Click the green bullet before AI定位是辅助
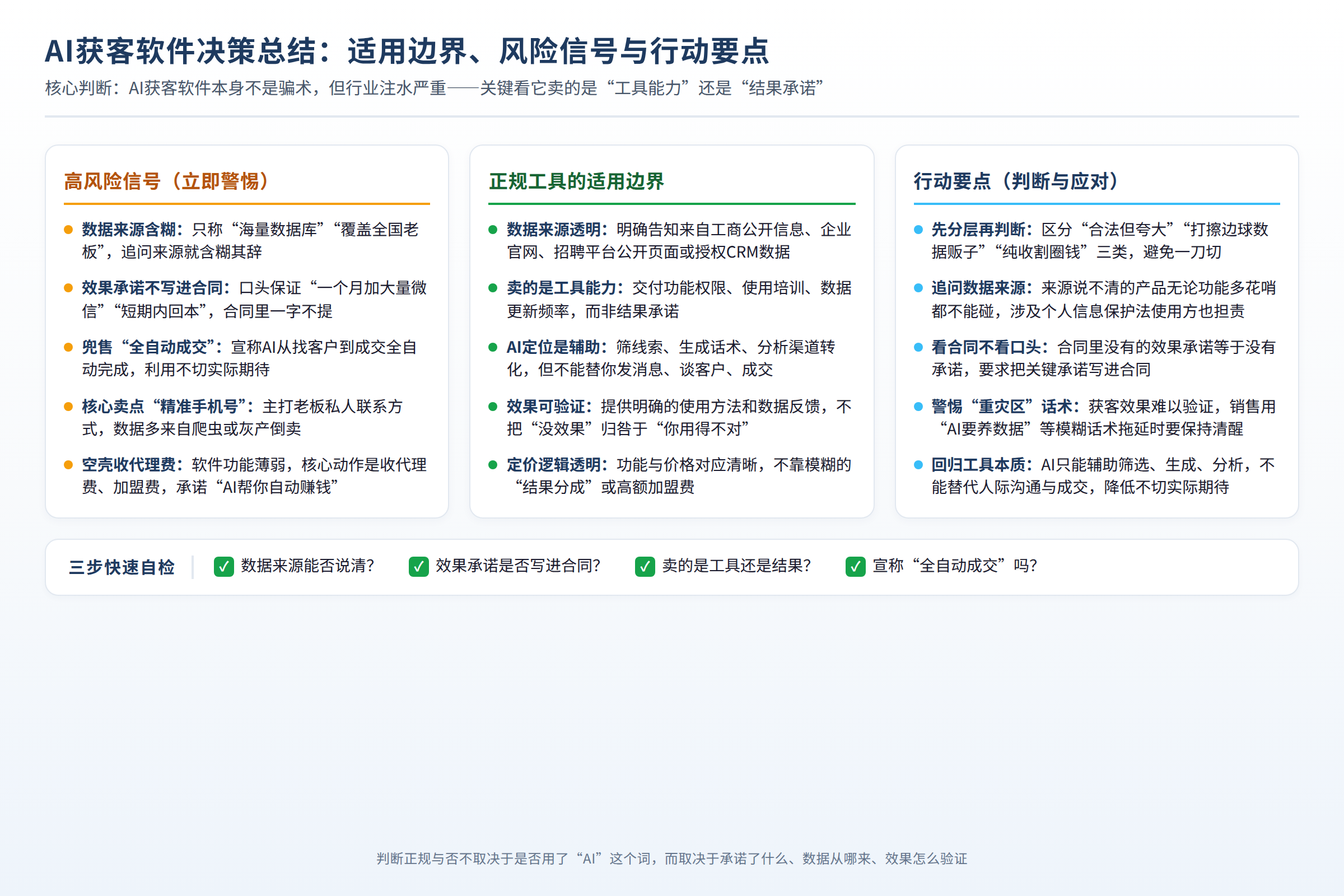Viewport: 1344px width, 896px height. 493,347
